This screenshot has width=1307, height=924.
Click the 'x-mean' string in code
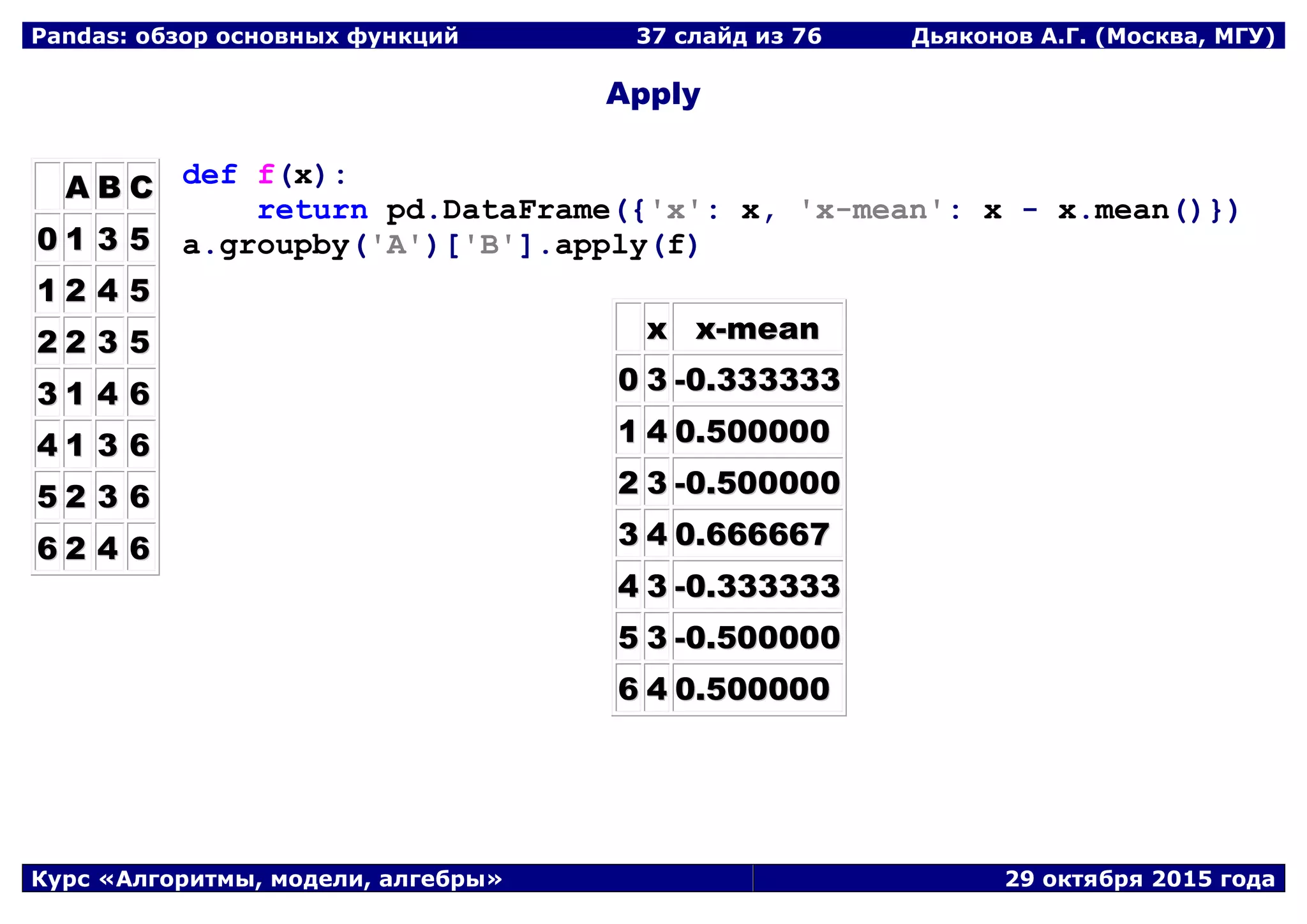coord(872,210)
